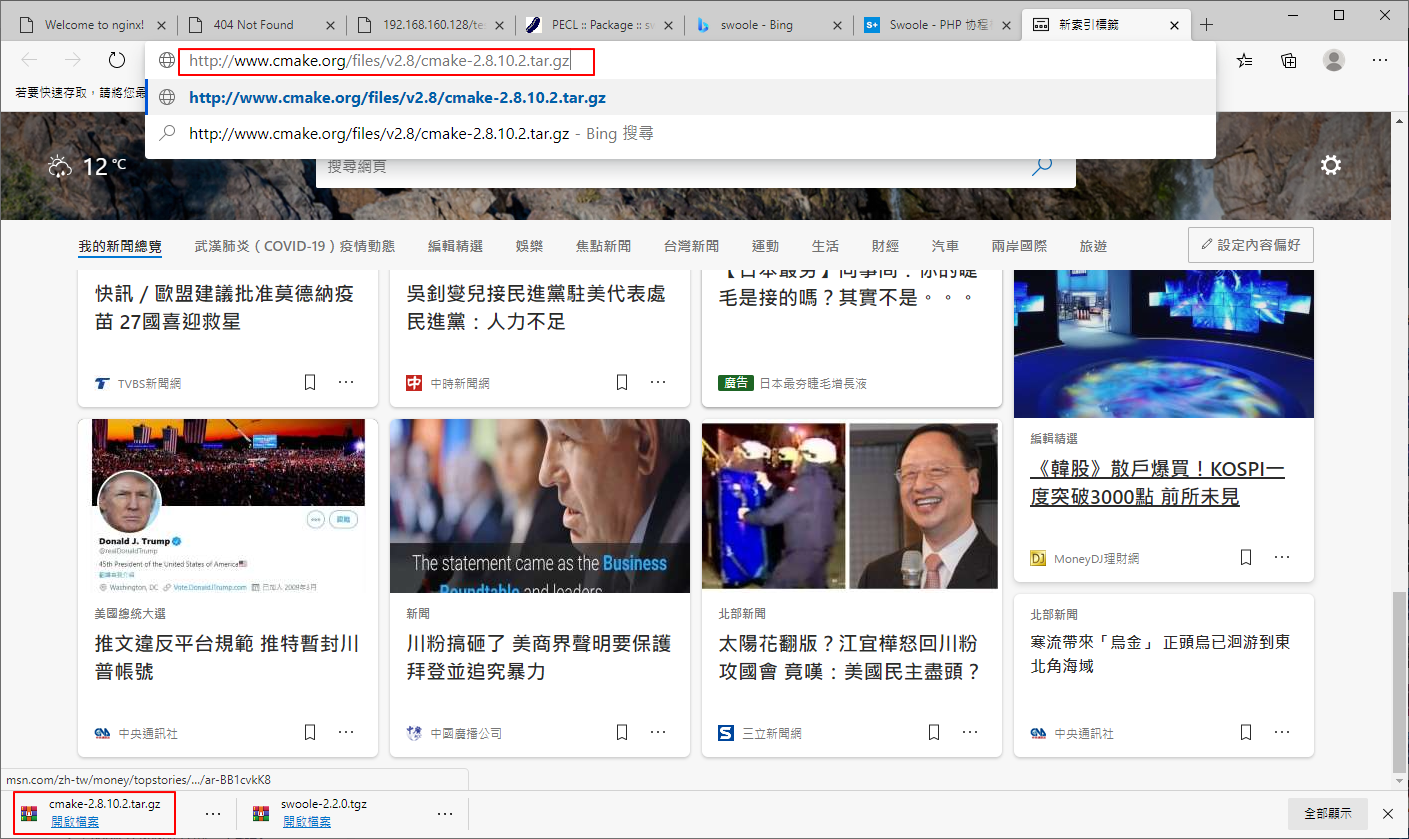Select 我的新聞總覽 news category
Screen dimensions: 1409x839
[120, 246]
